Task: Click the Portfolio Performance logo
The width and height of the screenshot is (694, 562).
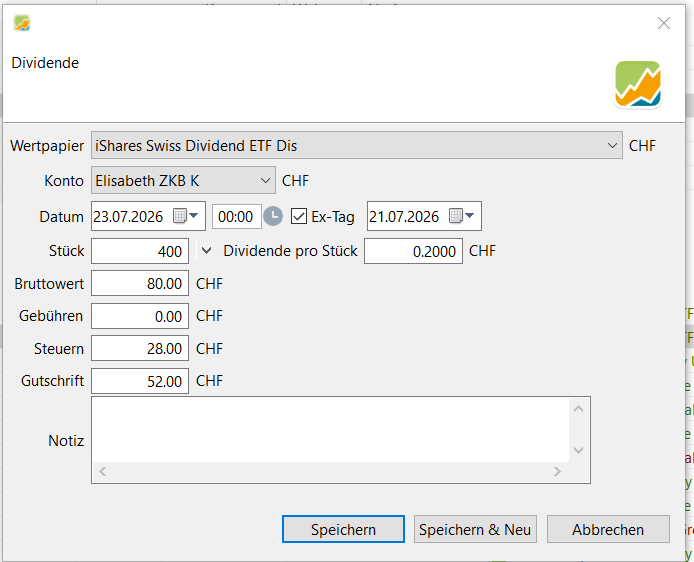Action: [638, 85]
